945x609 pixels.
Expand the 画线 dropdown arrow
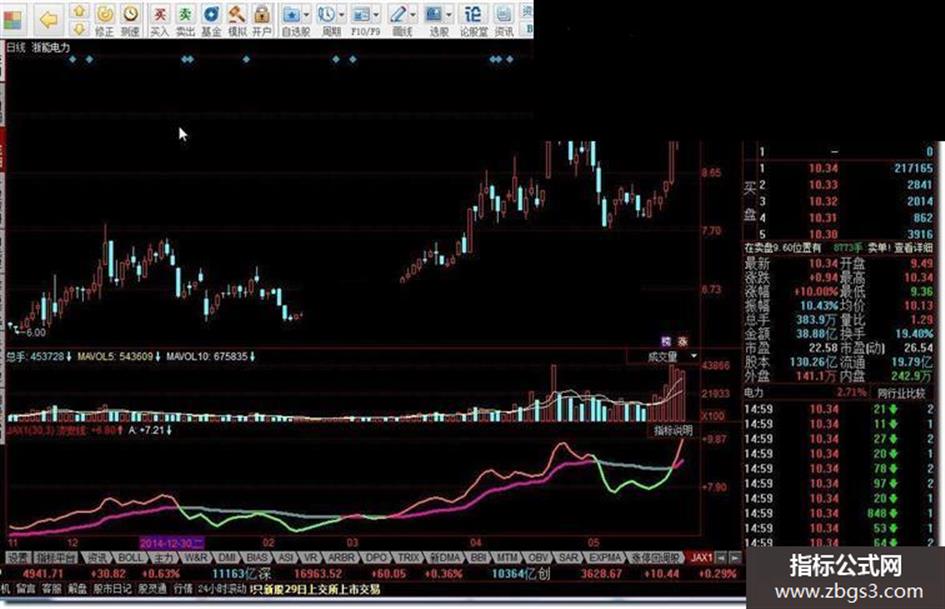click(x=413, y=14)
